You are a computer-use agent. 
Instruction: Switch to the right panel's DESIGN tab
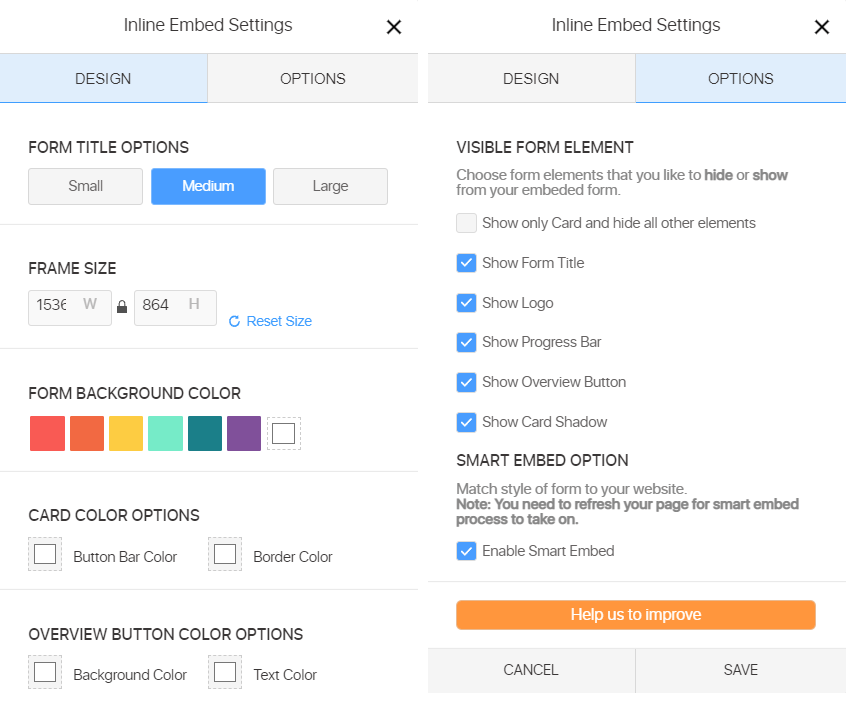pyautogui.click(x=531, y=79)
